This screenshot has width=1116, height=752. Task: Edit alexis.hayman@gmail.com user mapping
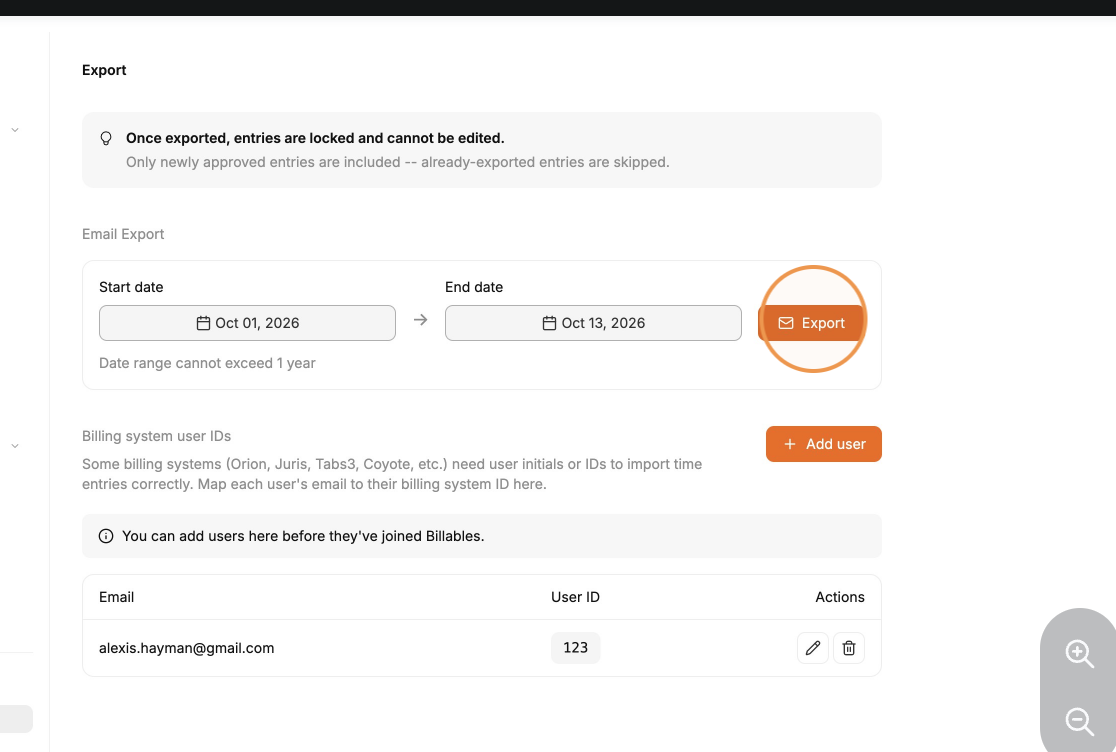(x=813, y=648)
